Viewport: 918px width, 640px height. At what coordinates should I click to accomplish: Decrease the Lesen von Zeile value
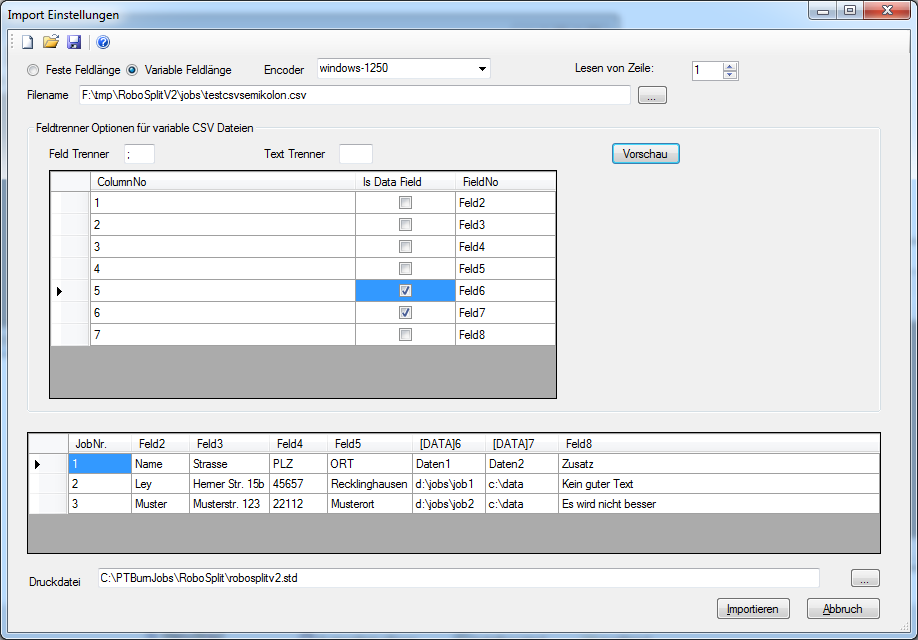729,75
